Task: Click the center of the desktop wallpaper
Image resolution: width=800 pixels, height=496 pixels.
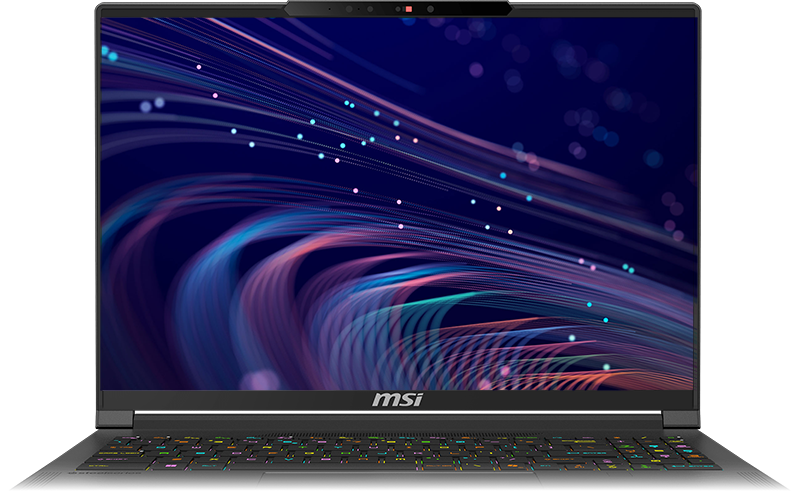Action: (398, 200)
